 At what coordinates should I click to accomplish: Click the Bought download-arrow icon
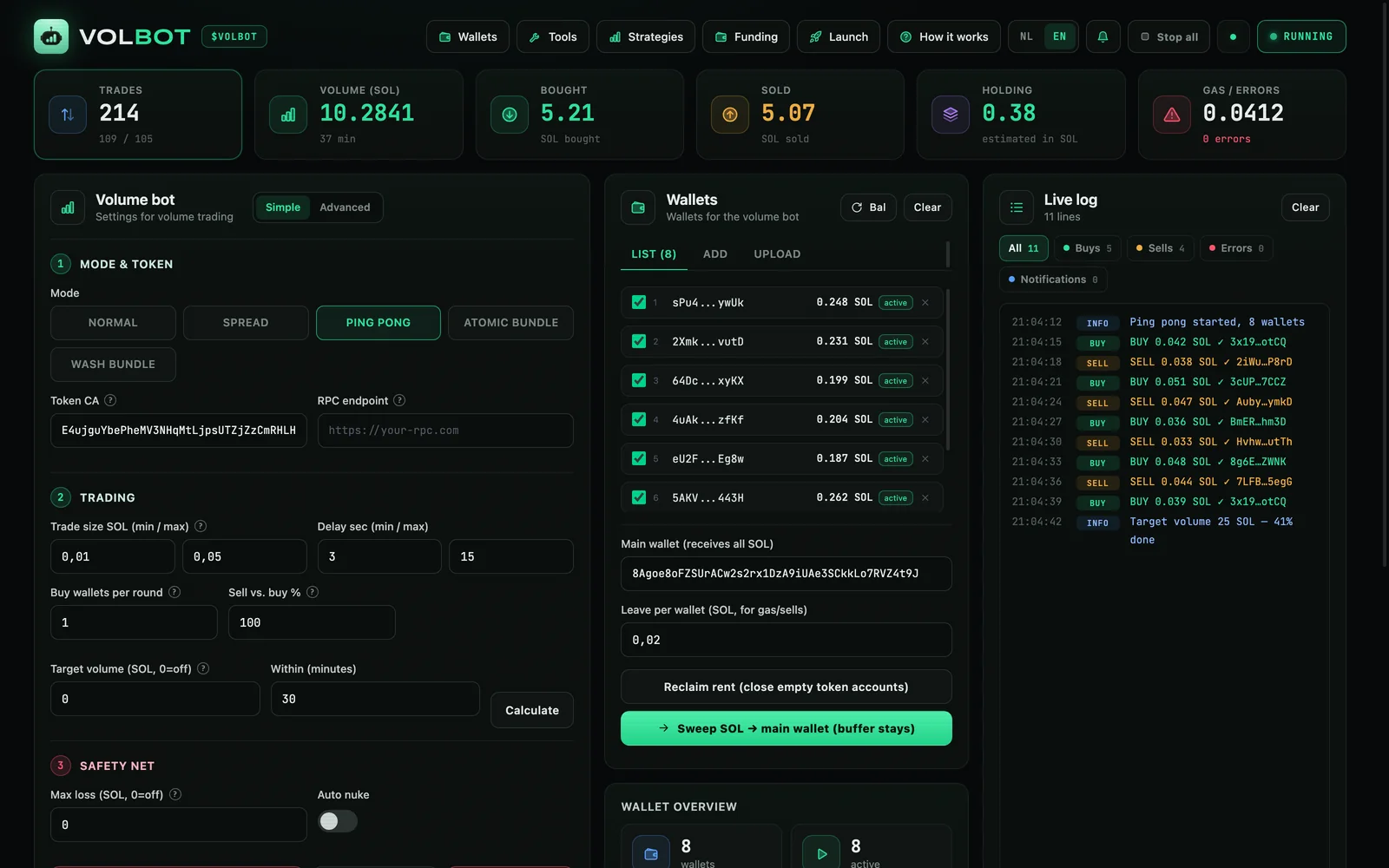click(x=510, y=115)
